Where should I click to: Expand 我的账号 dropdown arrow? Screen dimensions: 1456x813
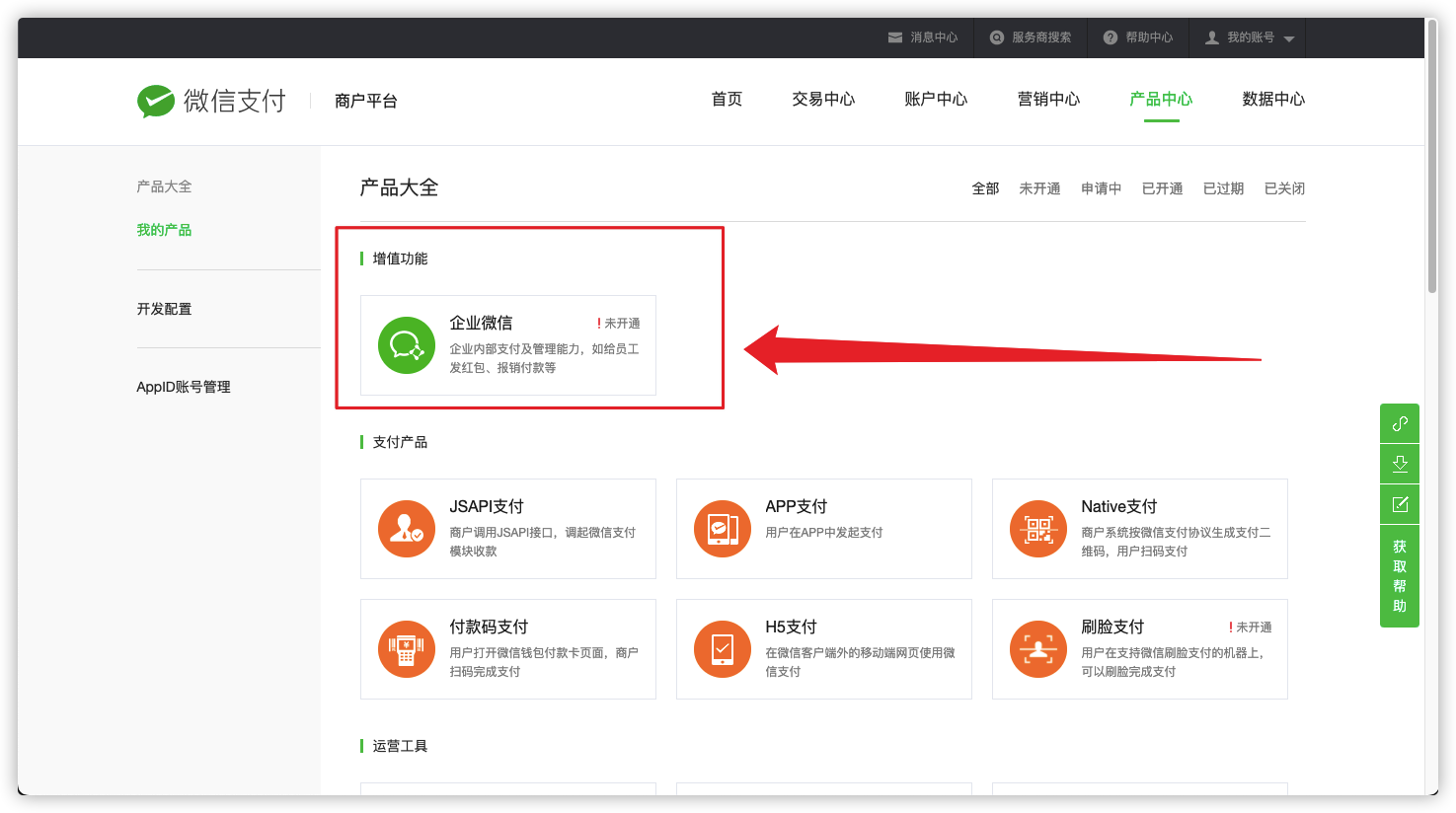tap(1289, 38)
